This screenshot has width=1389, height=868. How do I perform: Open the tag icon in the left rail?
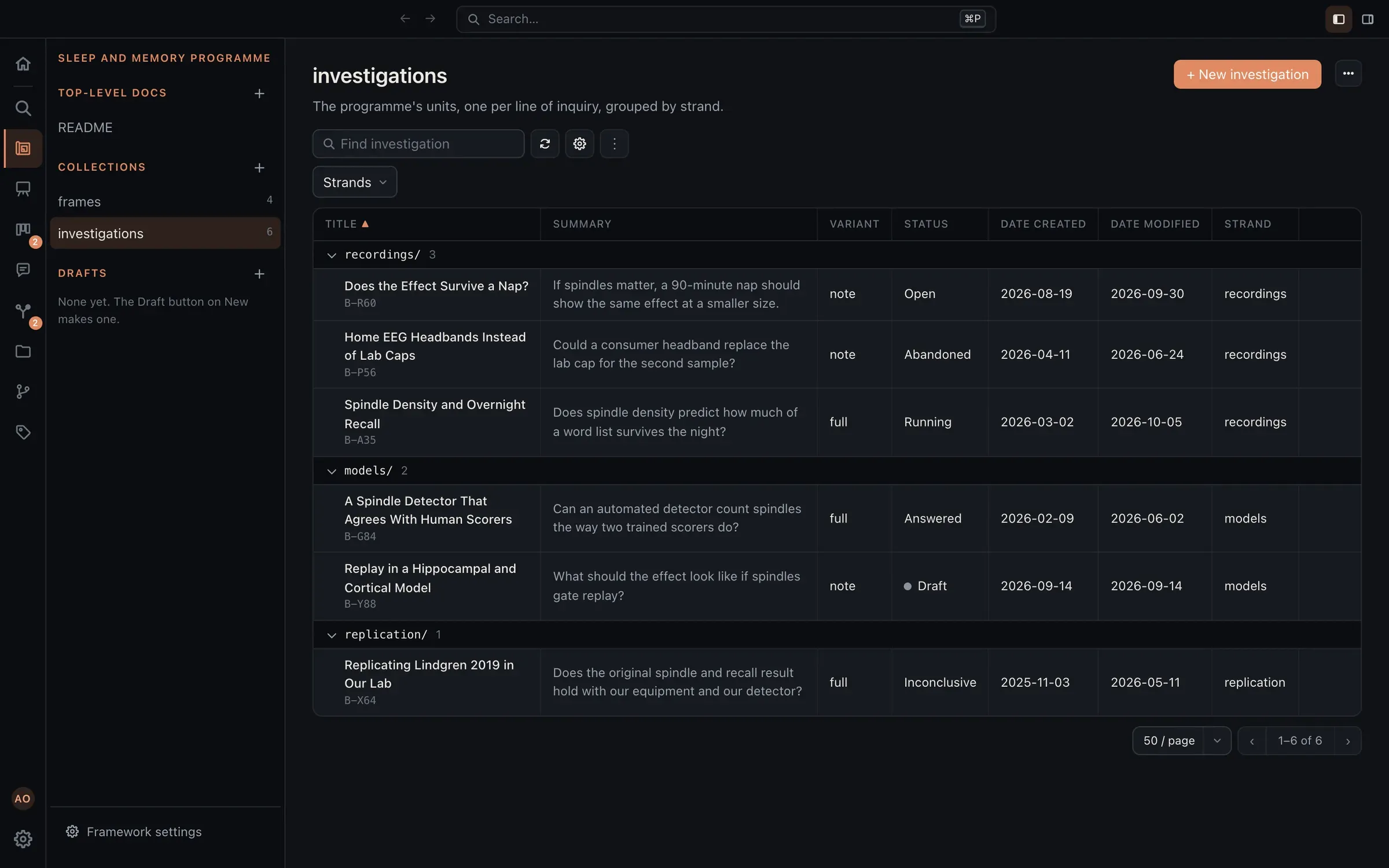23,432
